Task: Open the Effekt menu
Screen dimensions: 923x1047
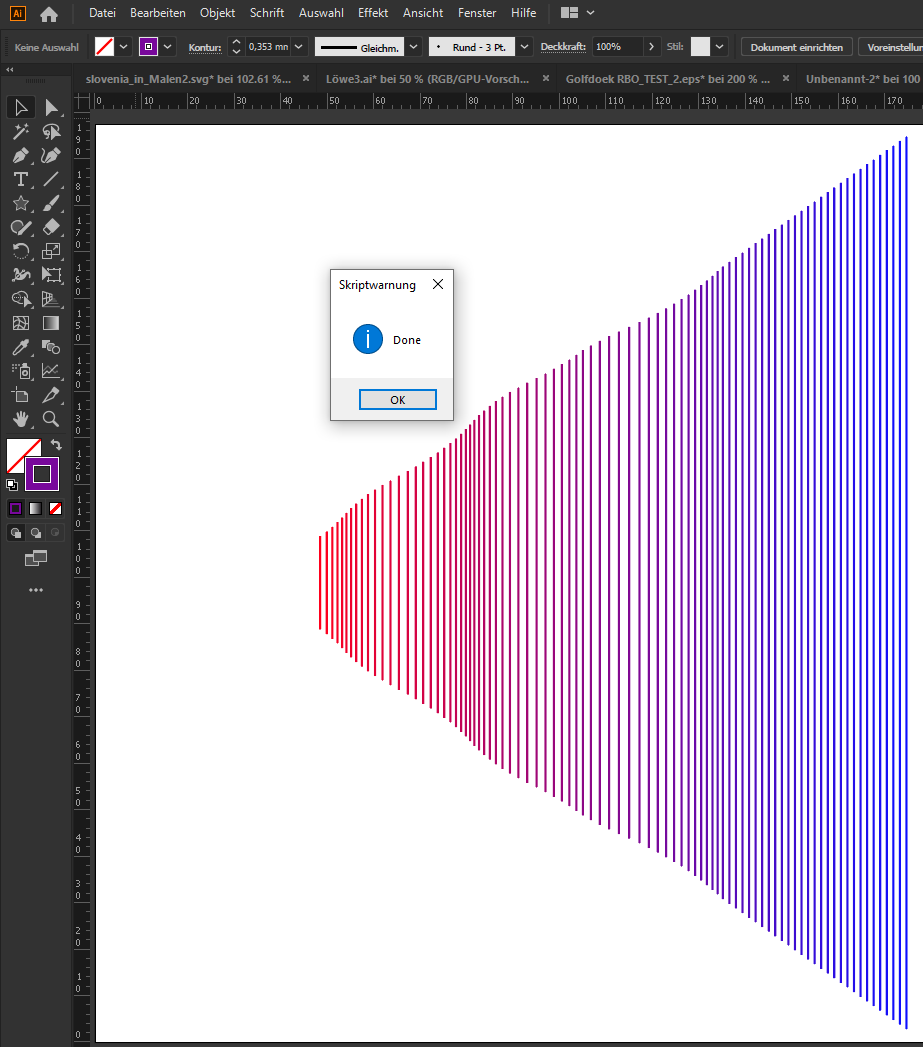Action: pos(373,13)
